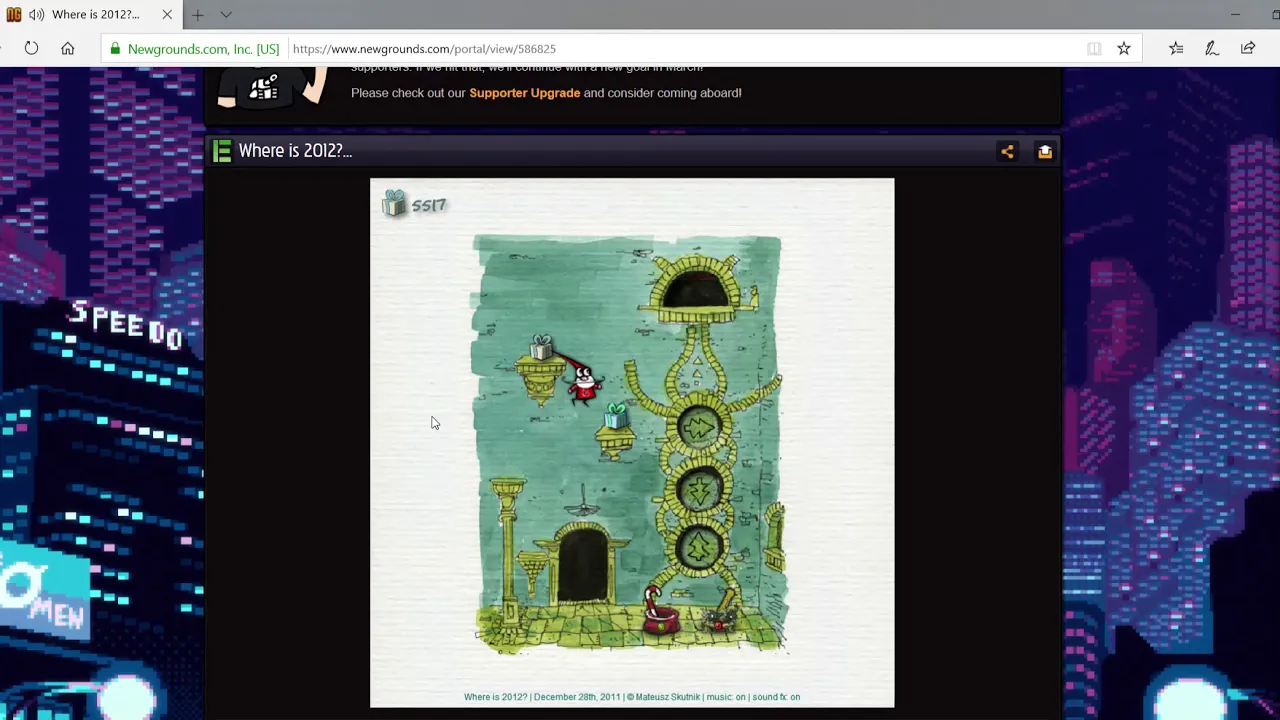Image resolution: width=1280 pixels, height=720 pixels.
Task: Click the green E rating icon
Action: (222, 151)
